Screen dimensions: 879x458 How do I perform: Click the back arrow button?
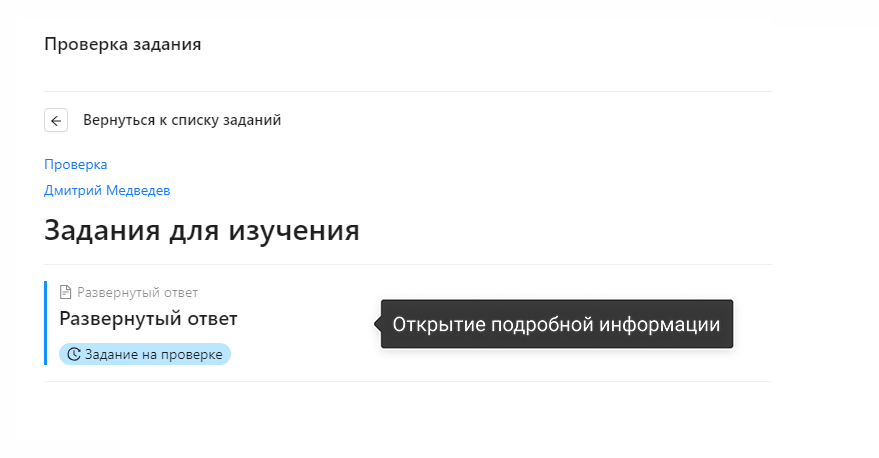tap(56, 120)
